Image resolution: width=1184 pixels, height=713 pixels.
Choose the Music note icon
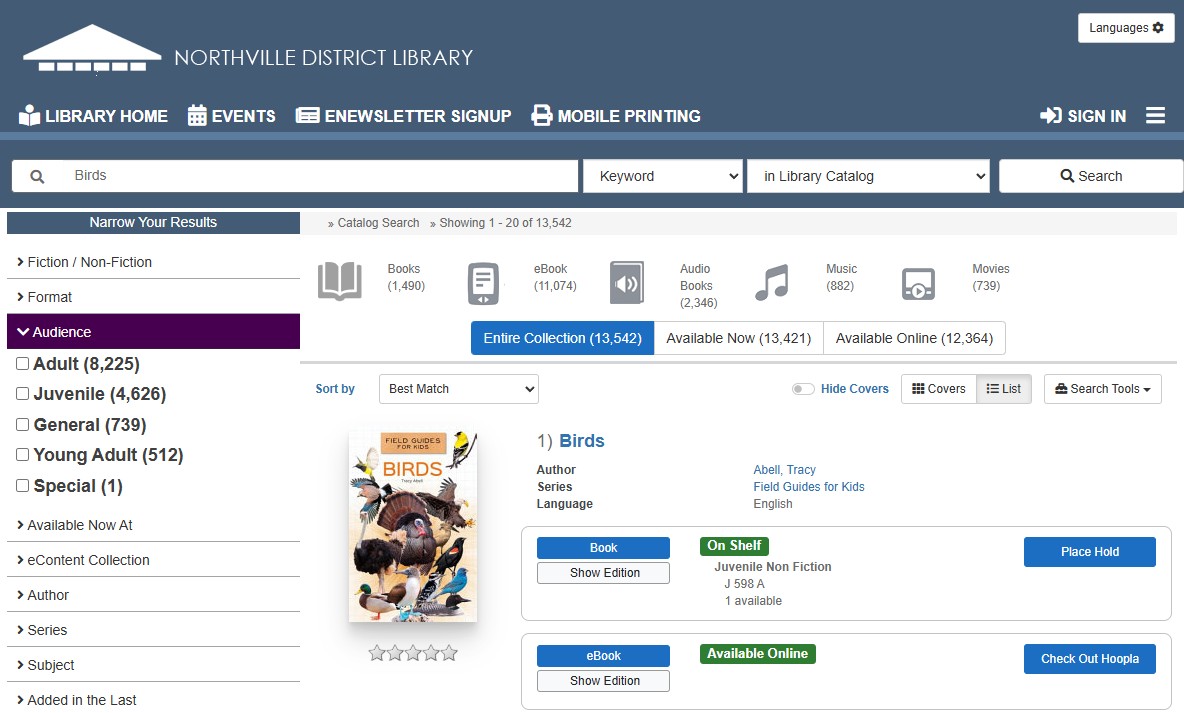tap(772, 282)
